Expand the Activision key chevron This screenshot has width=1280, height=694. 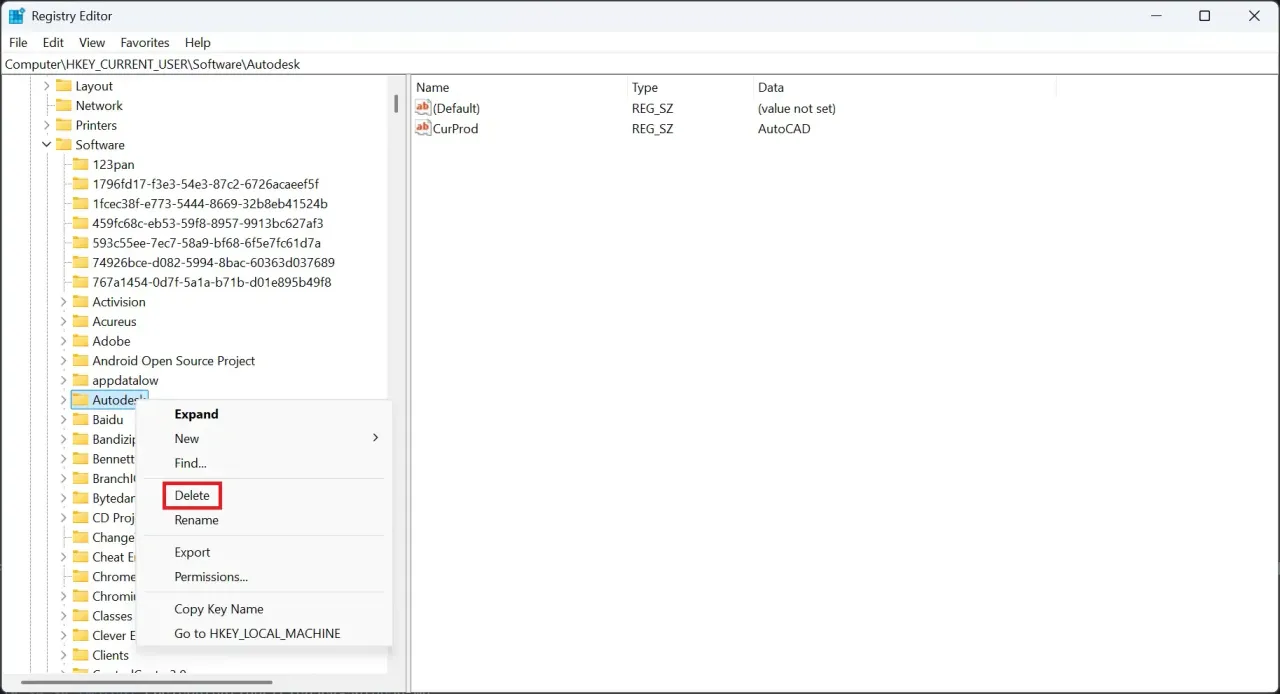63,302
